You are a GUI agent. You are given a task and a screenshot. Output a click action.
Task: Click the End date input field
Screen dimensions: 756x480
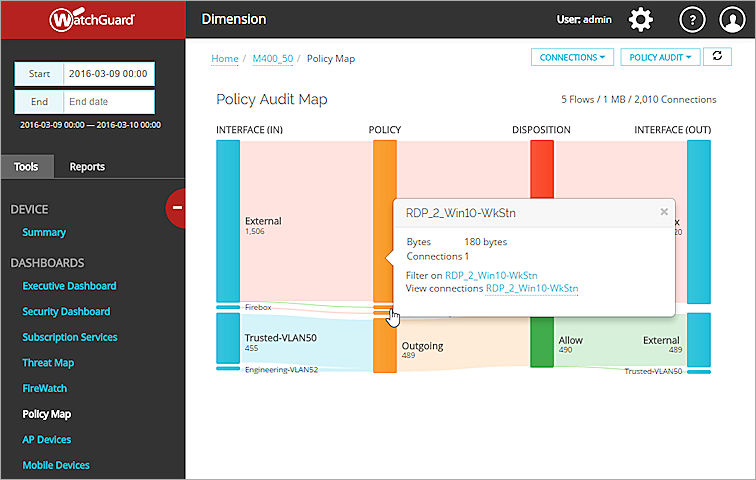(x=107, y=101)
